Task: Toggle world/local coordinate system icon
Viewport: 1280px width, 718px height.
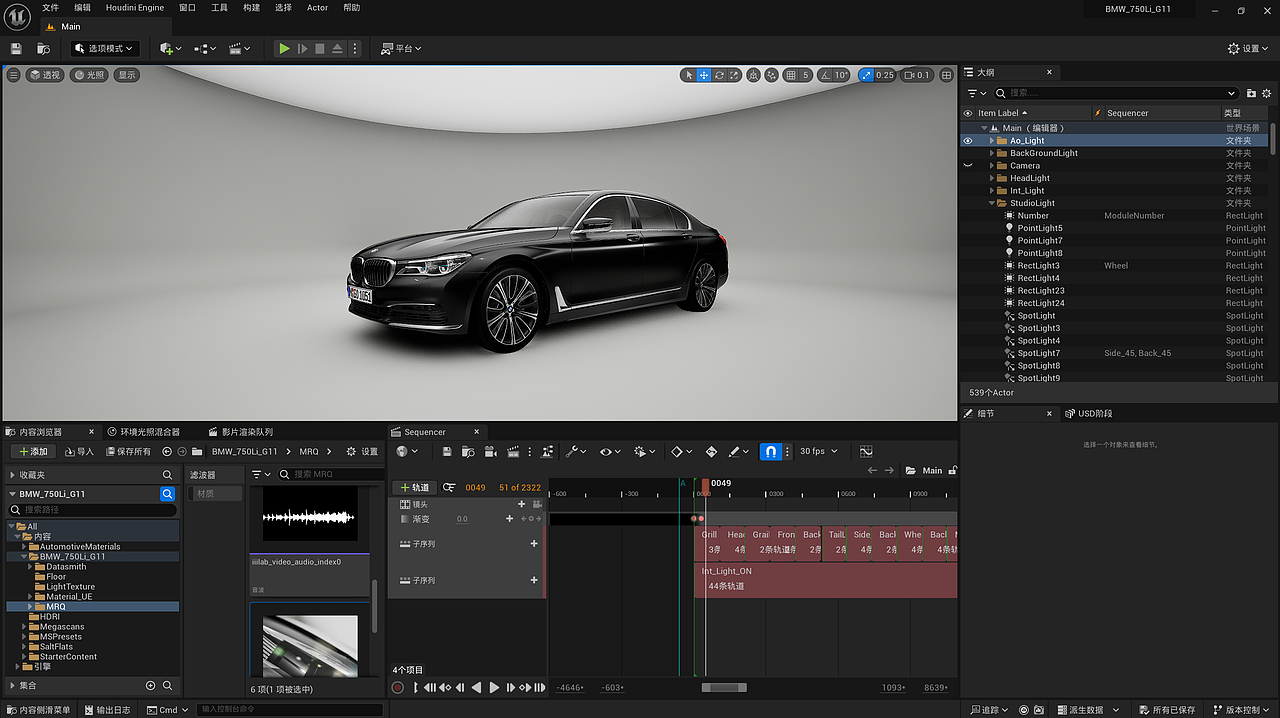Action: coord(754,75)
